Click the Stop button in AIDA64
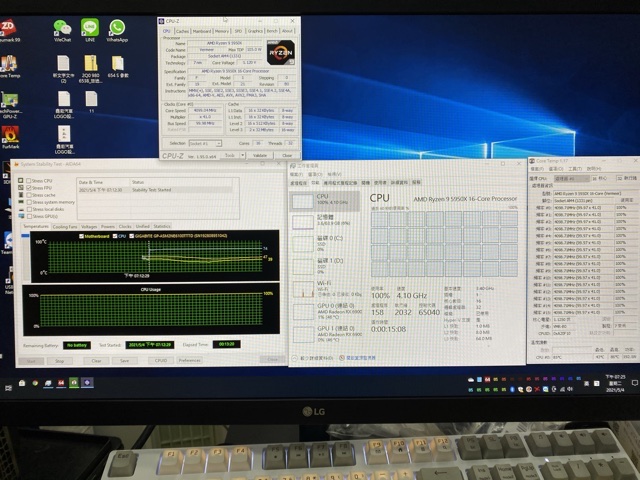The width and height of the screenshot is (640, 480). 60,361
